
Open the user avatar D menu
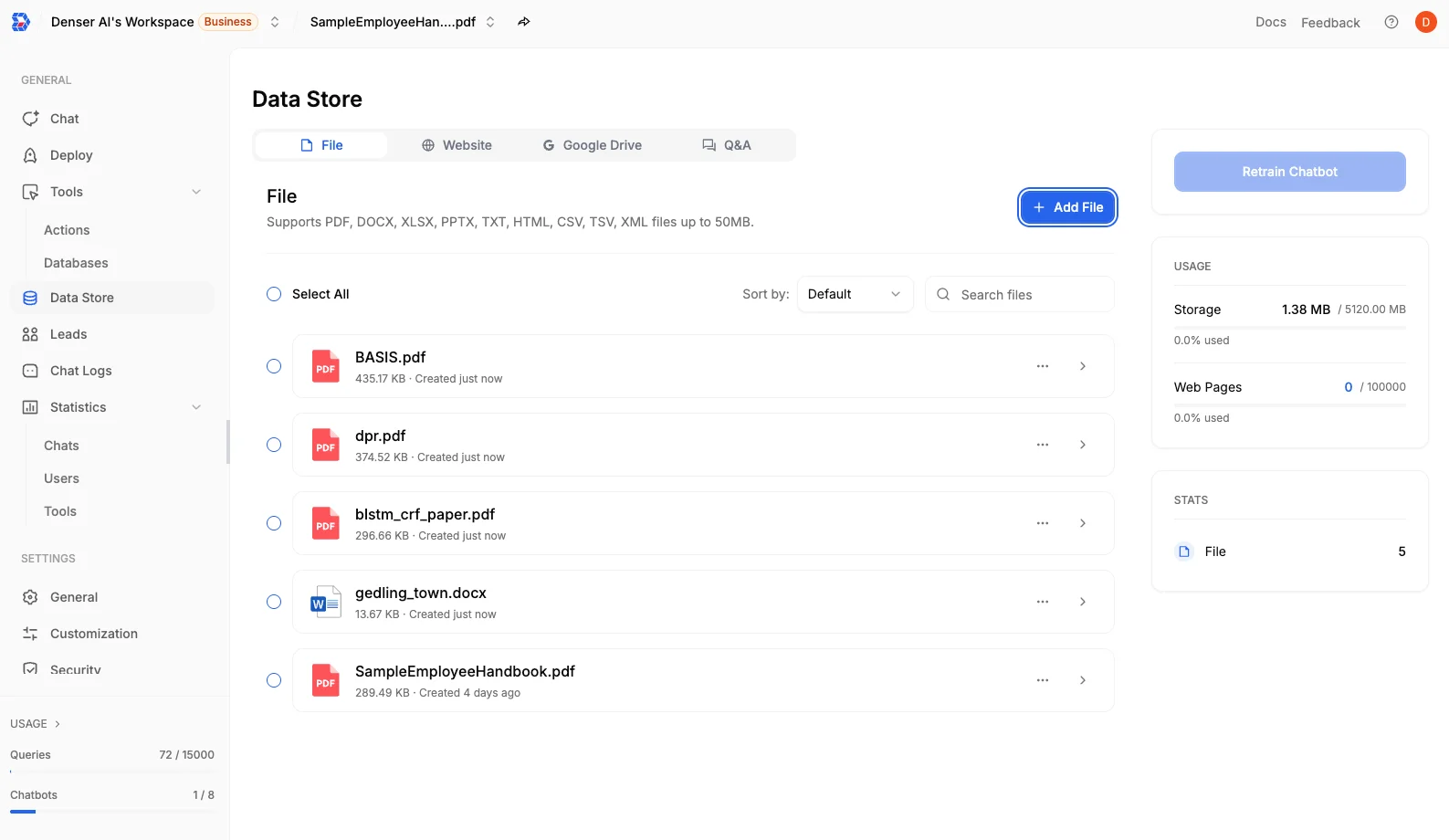[1425, 22]
